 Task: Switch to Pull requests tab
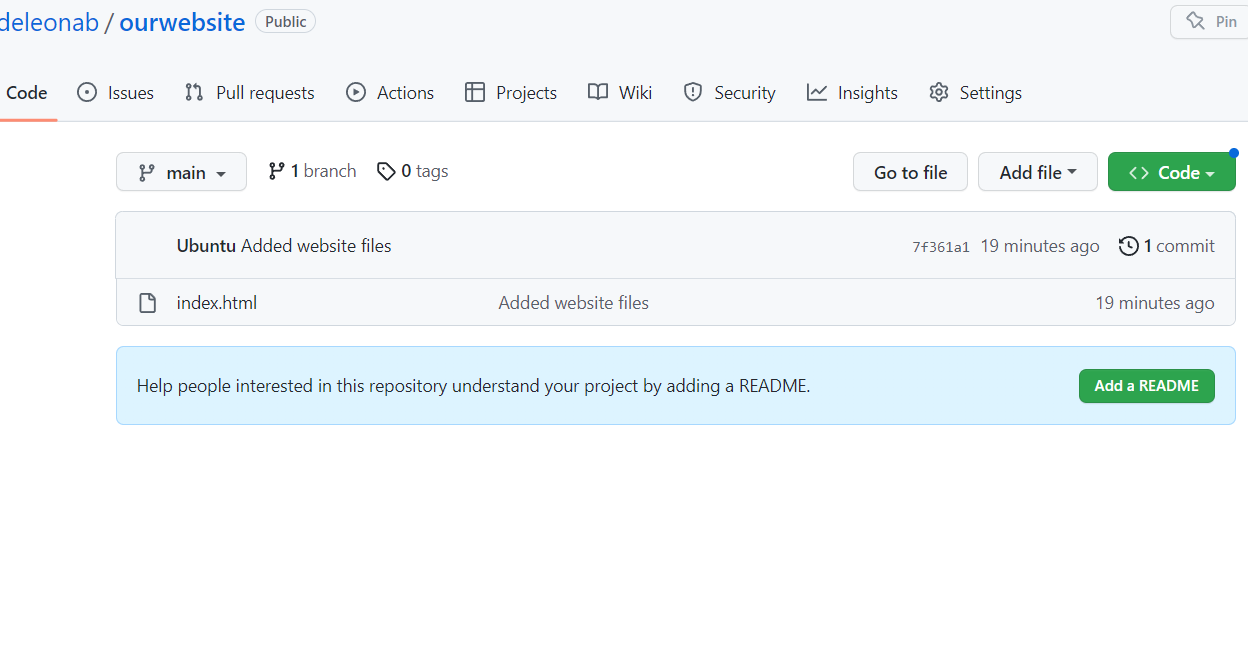click(250, 93)
